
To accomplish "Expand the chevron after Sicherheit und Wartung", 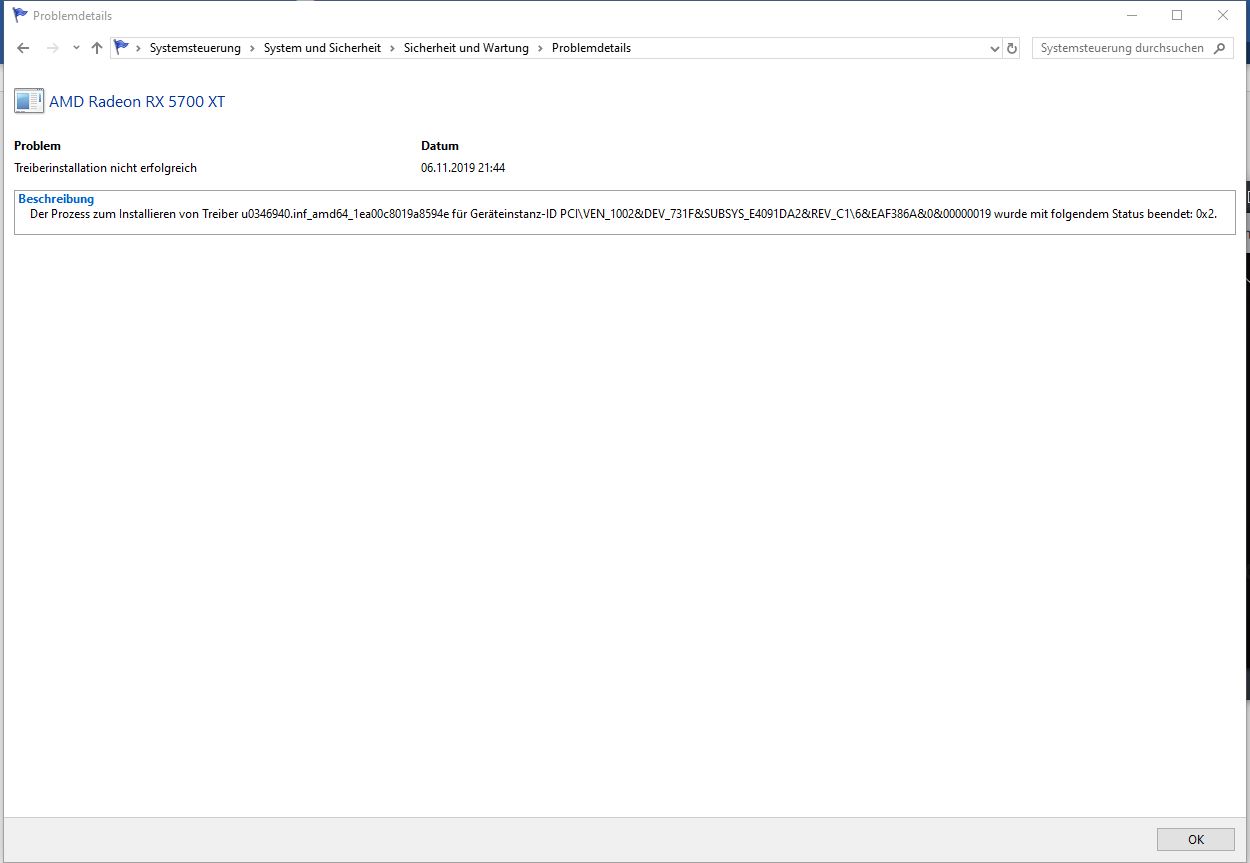I will tap(541, 48).
